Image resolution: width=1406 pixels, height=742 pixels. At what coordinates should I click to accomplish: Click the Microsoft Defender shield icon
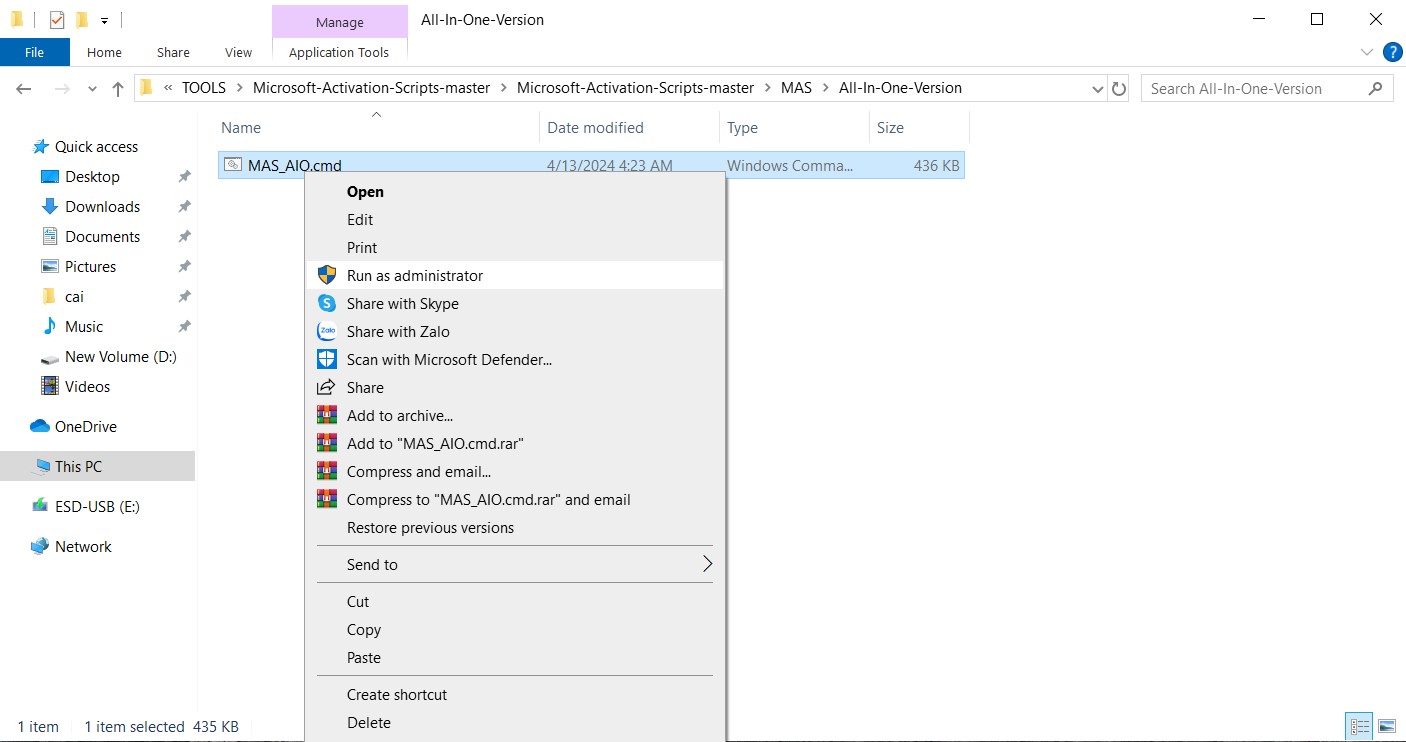pyautogui.click(x=327, y=359)
